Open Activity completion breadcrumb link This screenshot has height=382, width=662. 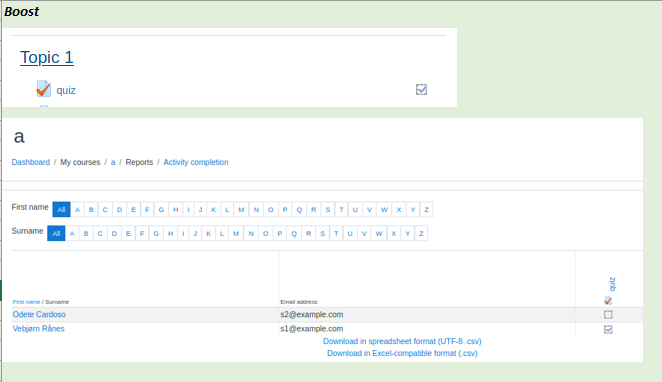click(196, 162)
